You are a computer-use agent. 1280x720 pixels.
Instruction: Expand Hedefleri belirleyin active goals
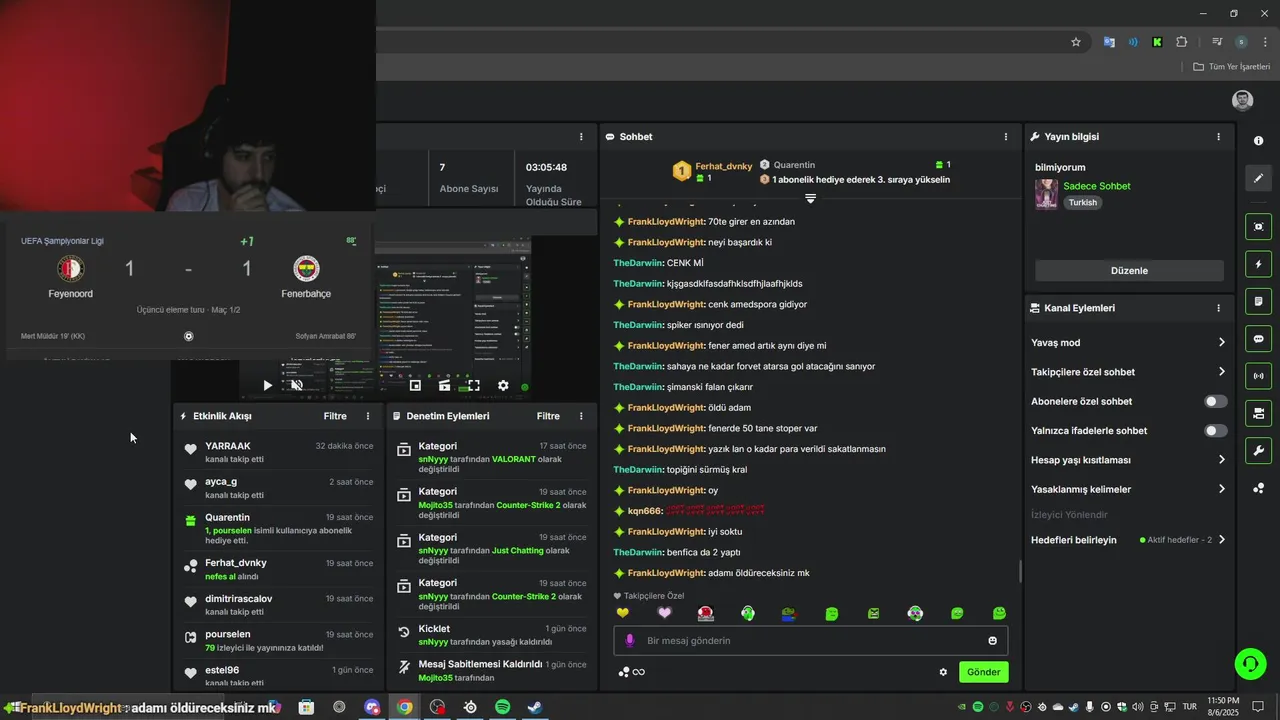tap(1128, 540)
